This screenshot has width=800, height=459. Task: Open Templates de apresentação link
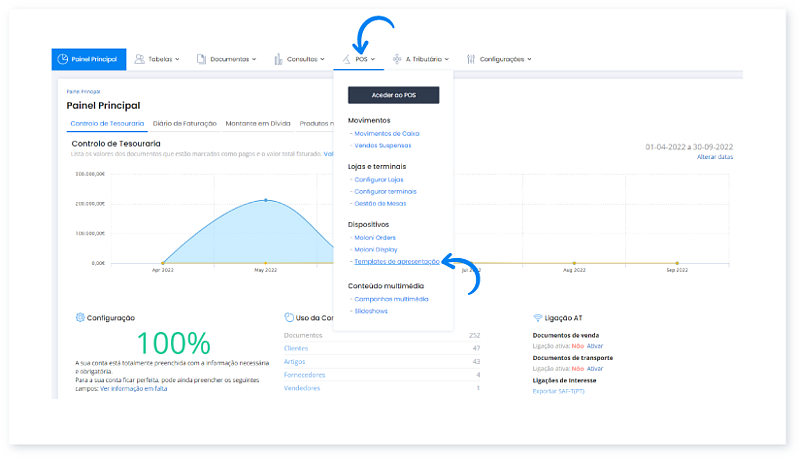pyautogui.click(x=395, y=261)
